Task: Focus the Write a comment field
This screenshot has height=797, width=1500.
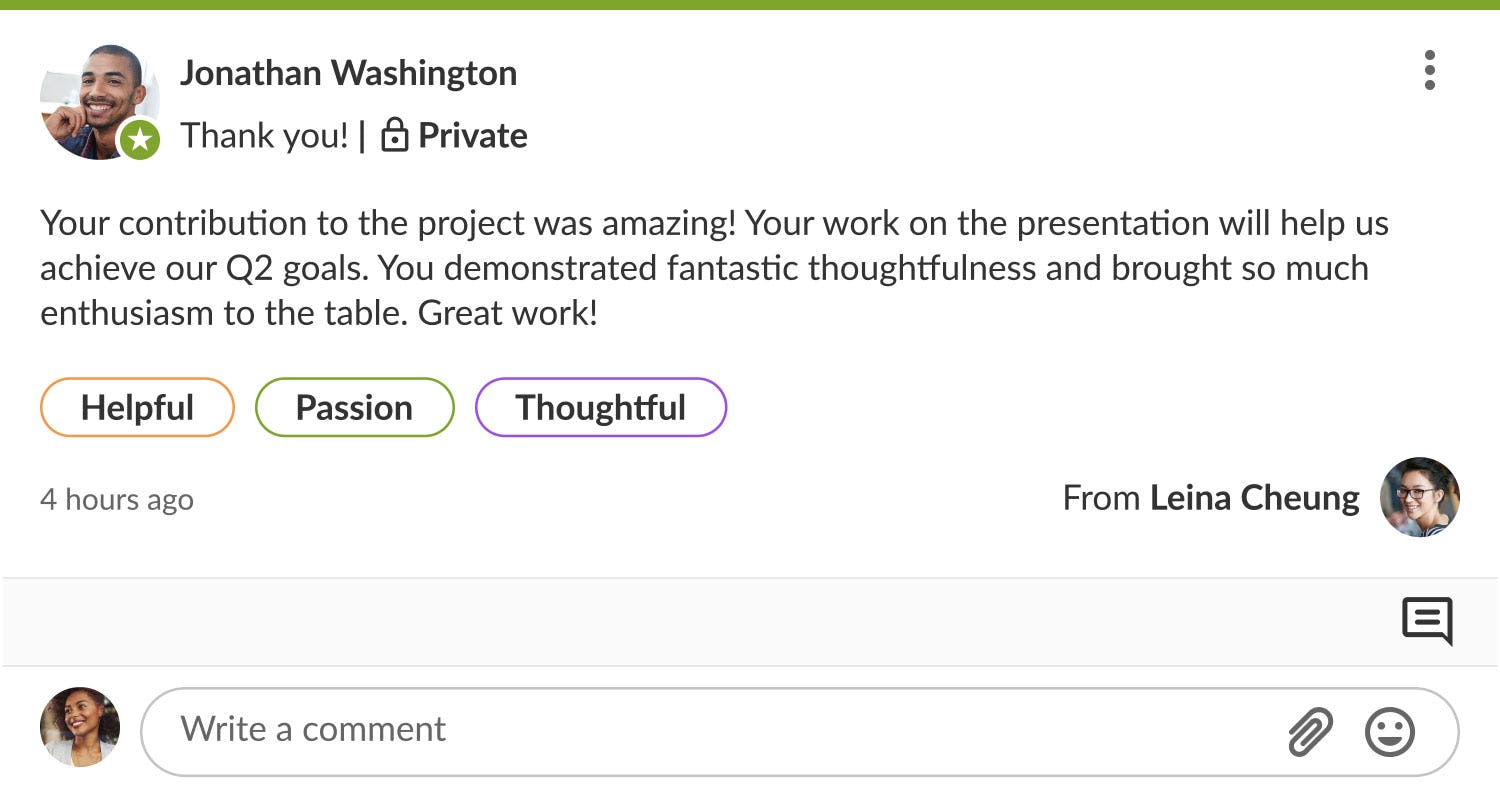Action: tap(700, 730)
